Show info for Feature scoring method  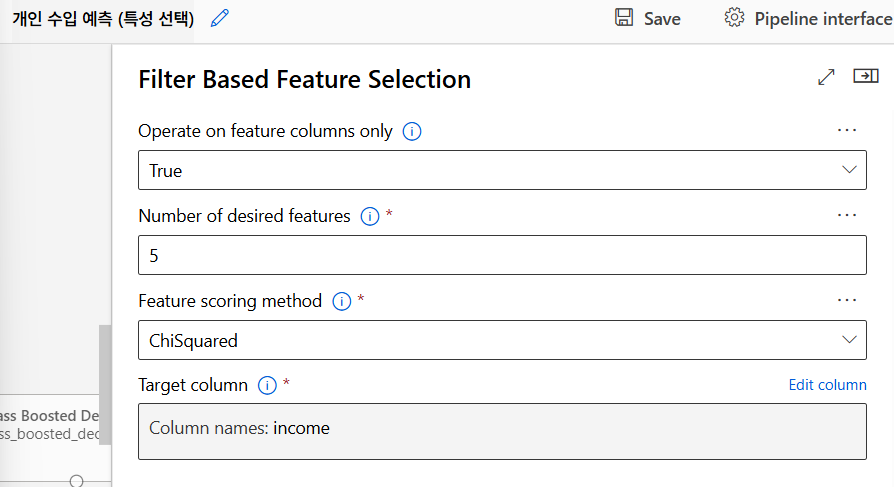[x=341, y=301]
